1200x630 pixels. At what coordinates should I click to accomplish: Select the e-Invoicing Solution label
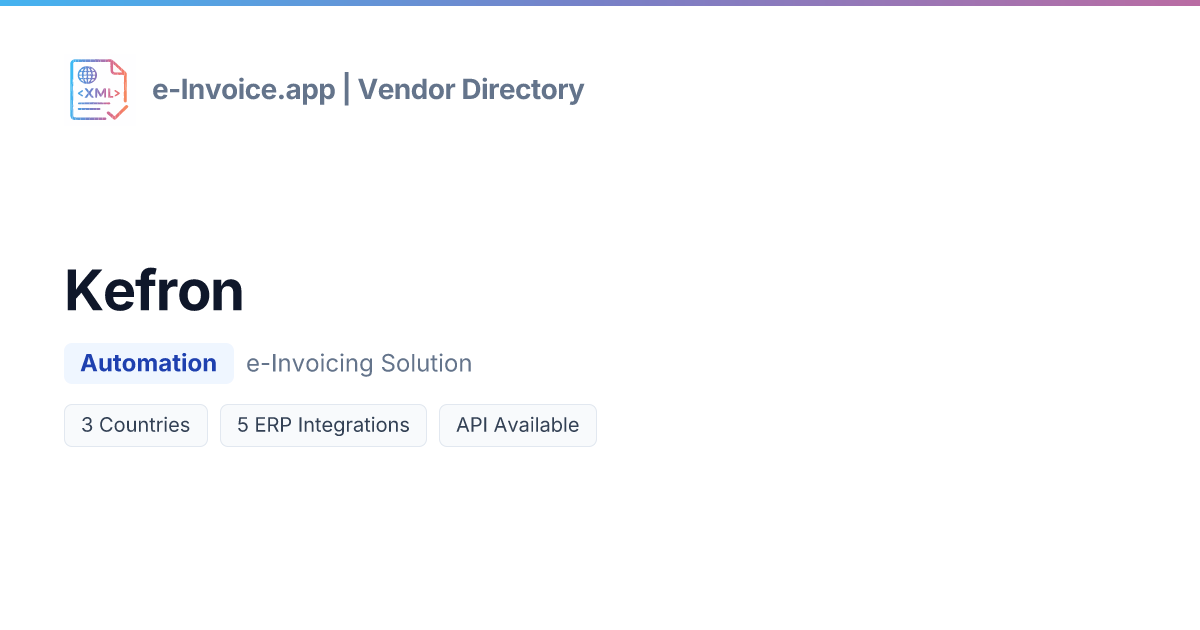pyautogui.click(x=359, y=363)
